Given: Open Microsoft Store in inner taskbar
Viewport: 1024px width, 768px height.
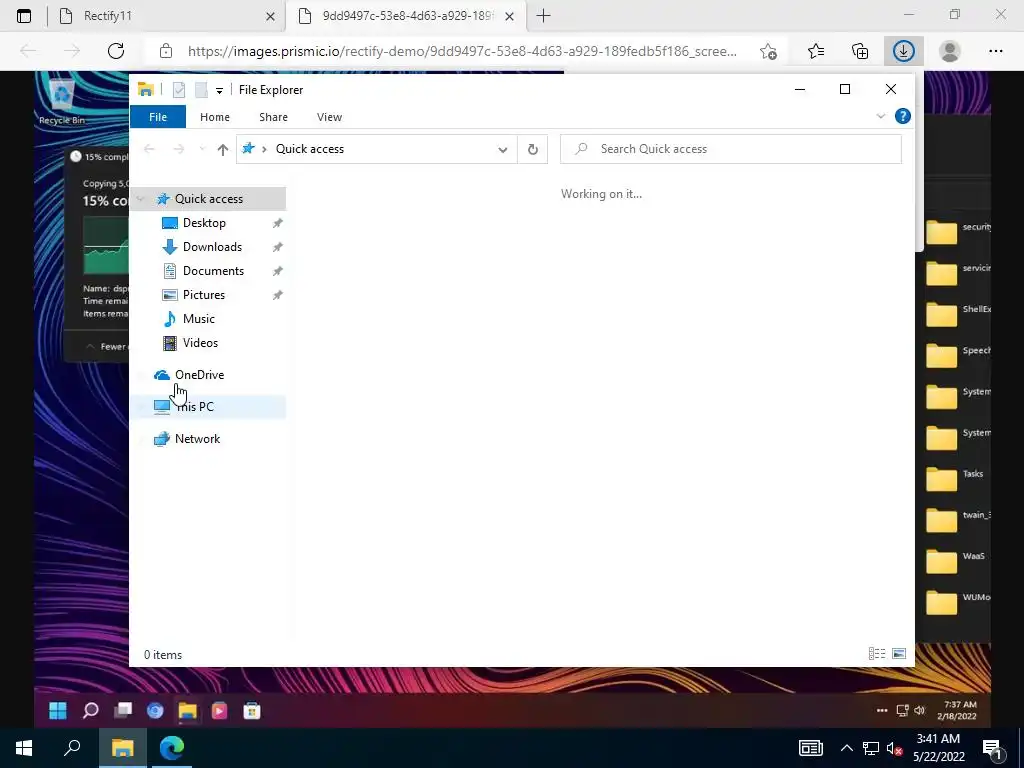Looking at the screenshot, I should pos(252,711).
